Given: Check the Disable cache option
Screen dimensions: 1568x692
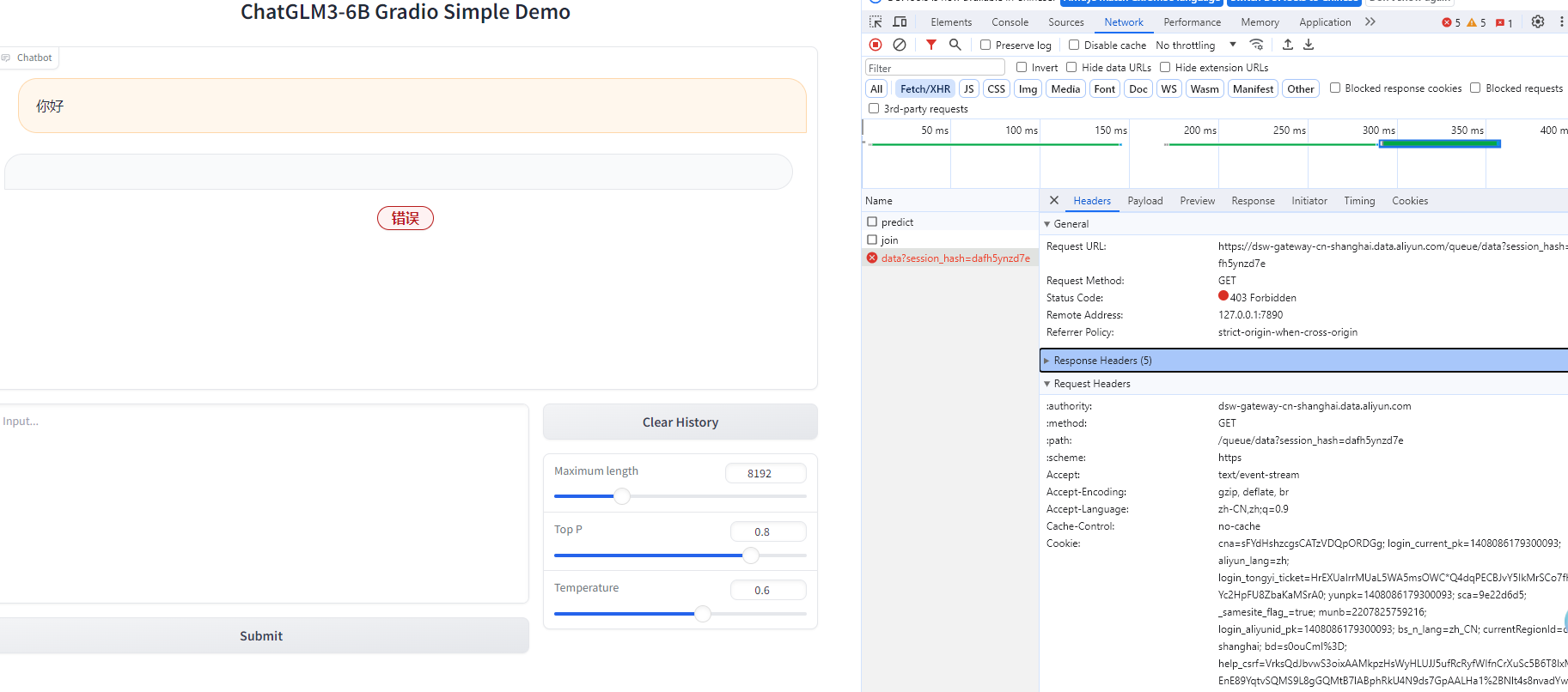Looking at the screenshot, I should point(1074,45).
